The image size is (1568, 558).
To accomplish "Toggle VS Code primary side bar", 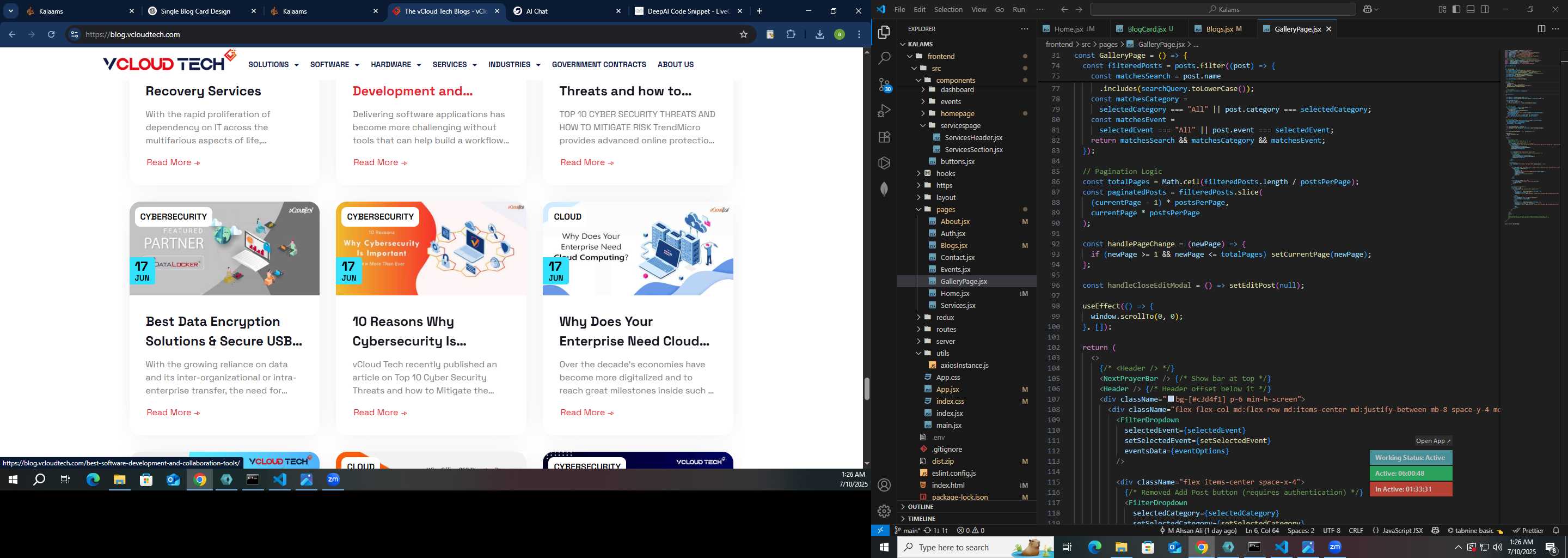I will point(1456,10).
